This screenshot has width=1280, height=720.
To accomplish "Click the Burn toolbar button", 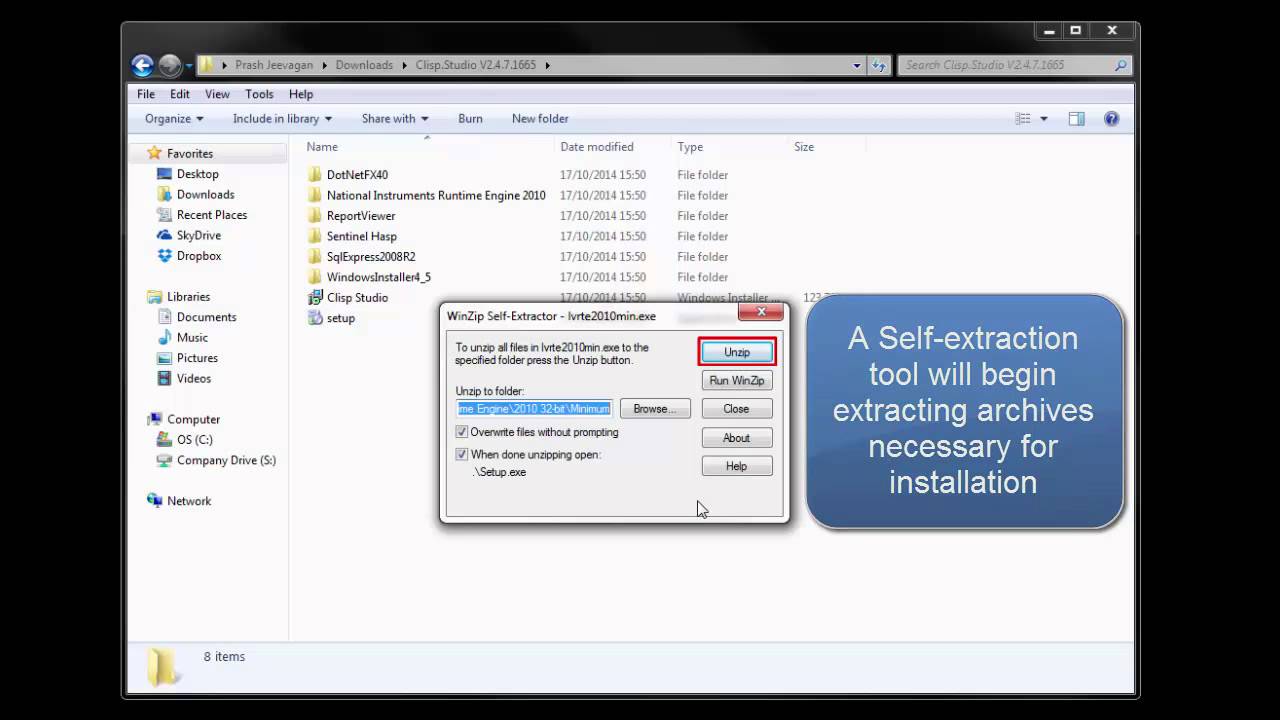I will [x=470, y=118].
